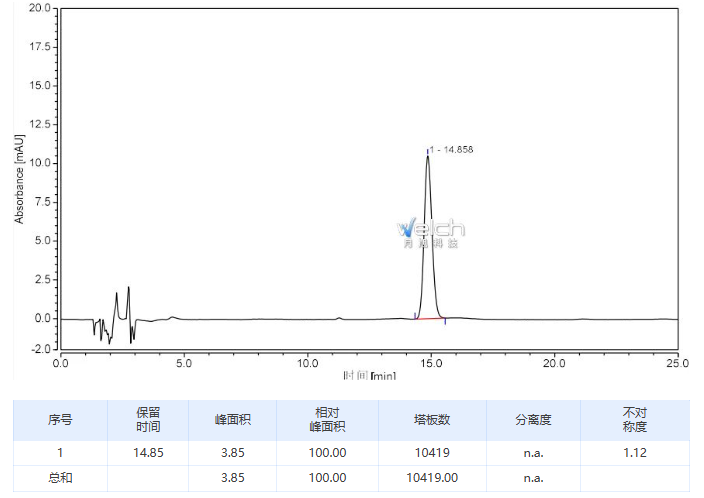Click the 相对峰面积 column header
The image size is (704, 498).
click(x=327, y=420)
